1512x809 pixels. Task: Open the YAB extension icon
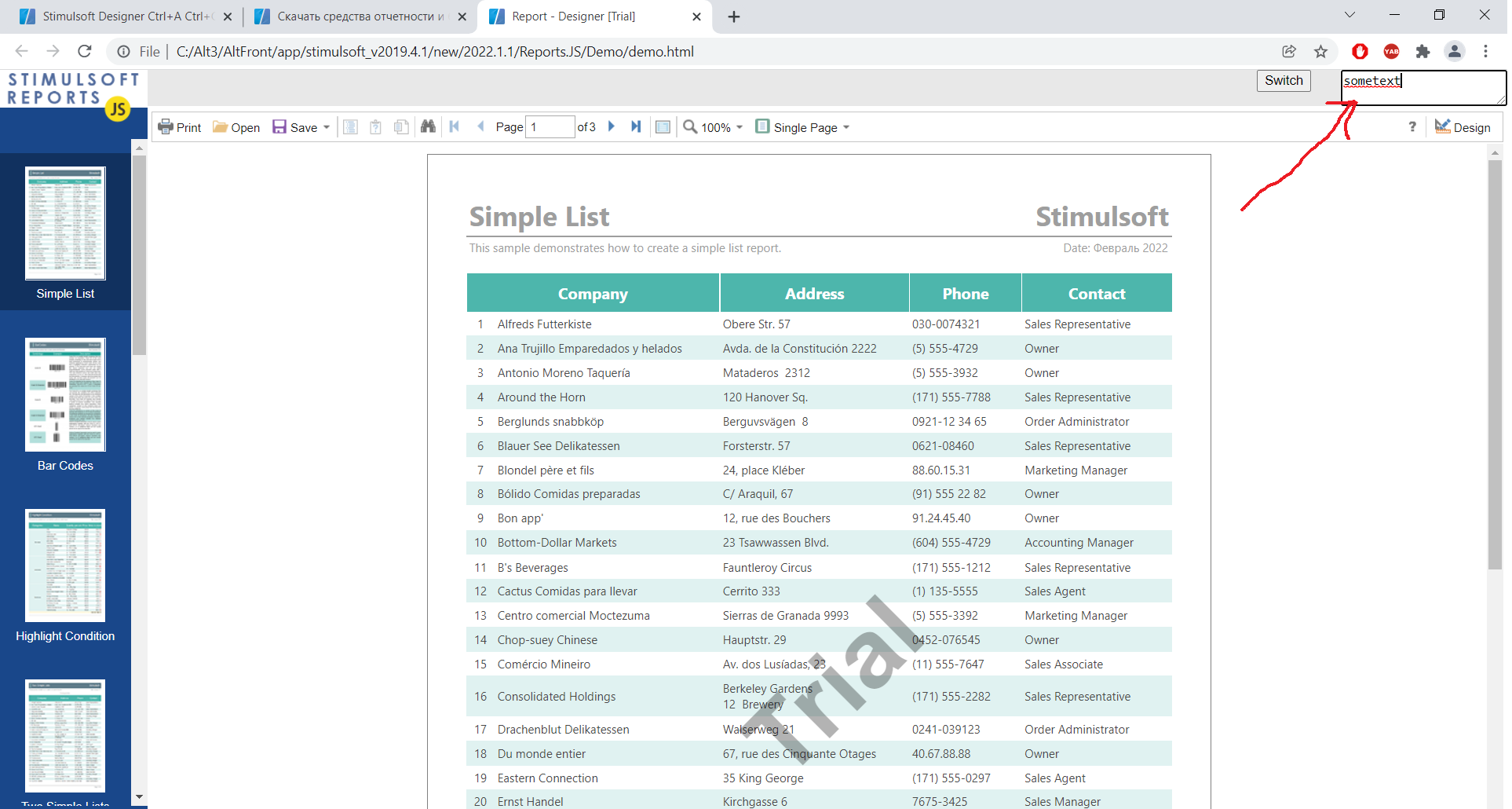1391,51
